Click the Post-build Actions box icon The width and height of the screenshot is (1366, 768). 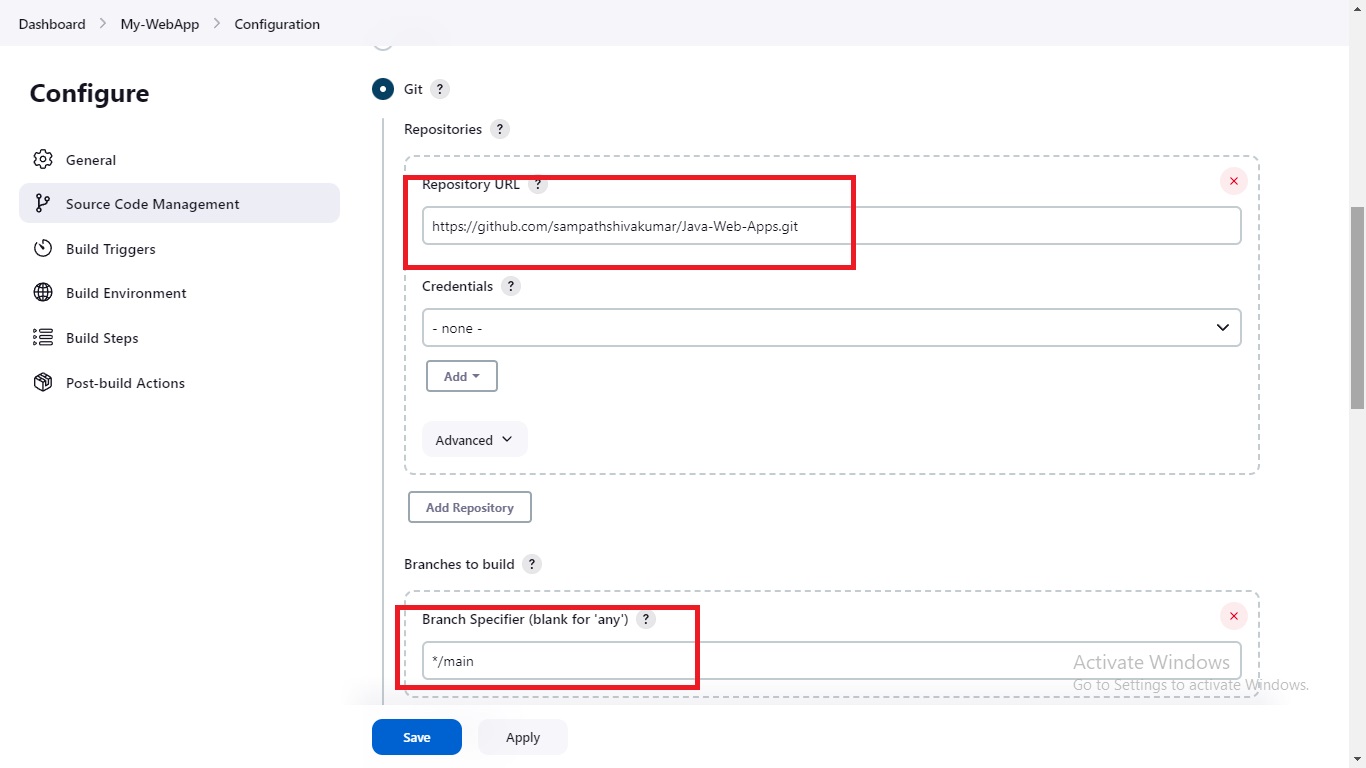pyautogui.click(x=42, y=383)
